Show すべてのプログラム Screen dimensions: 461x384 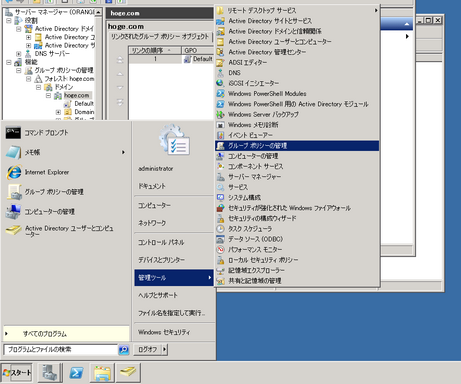[x=66, y=334]
